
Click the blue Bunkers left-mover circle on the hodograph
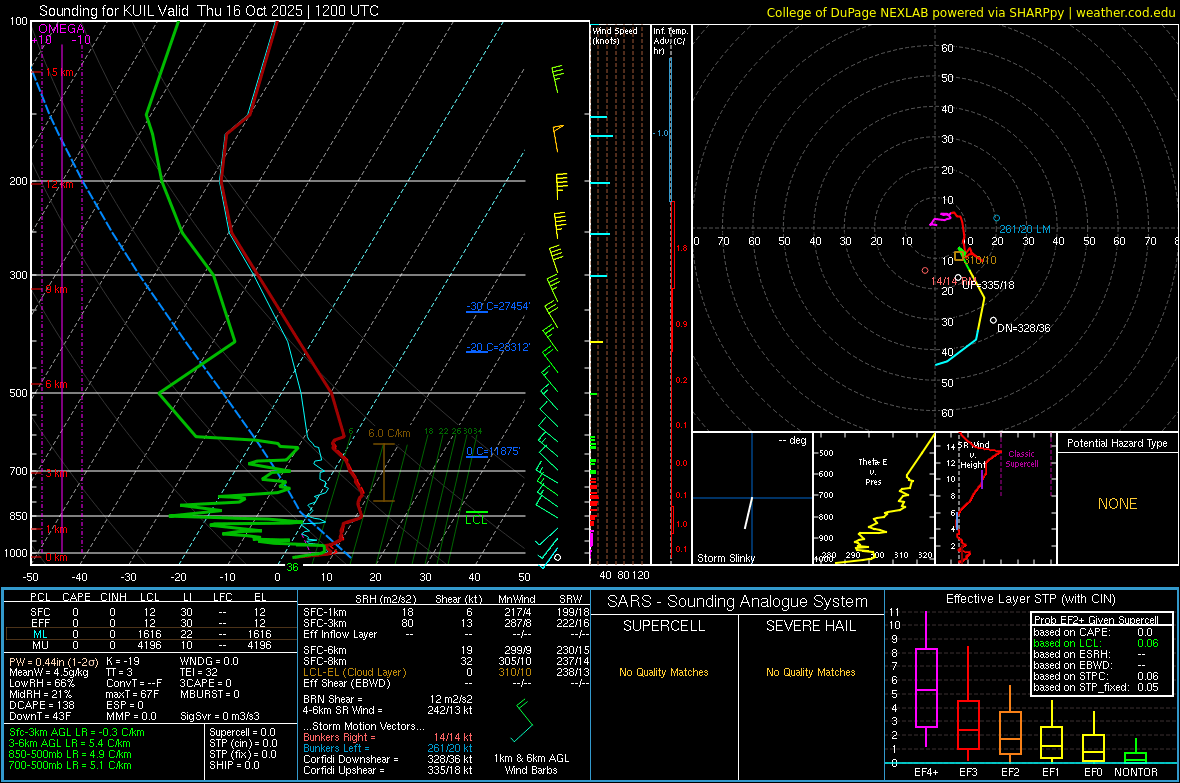click(x=996, y=218)
